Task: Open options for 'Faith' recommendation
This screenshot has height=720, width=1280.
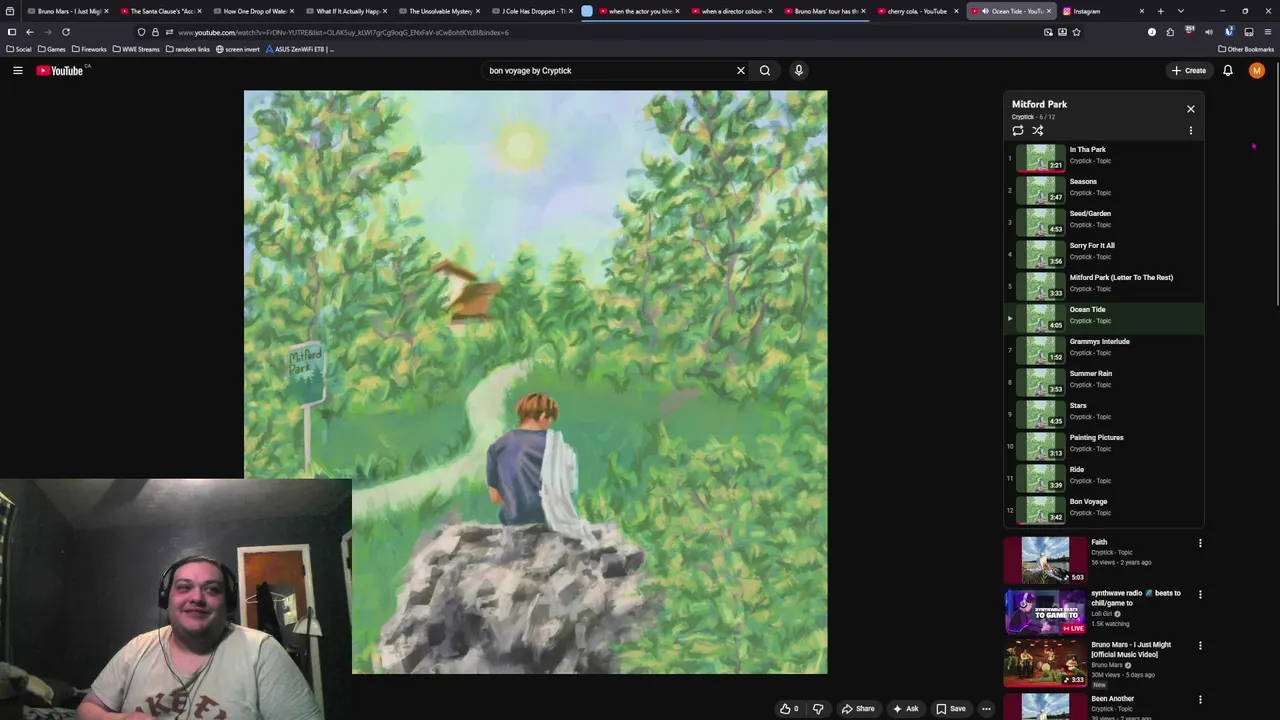Action: tap(1200, 543)
